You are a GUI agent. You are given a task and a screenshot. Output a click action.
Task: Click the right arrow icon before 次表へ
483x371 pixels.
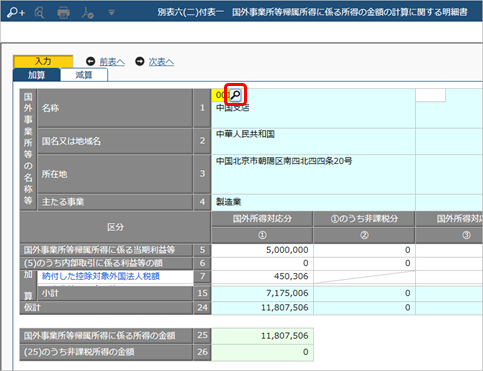point(140,61)
